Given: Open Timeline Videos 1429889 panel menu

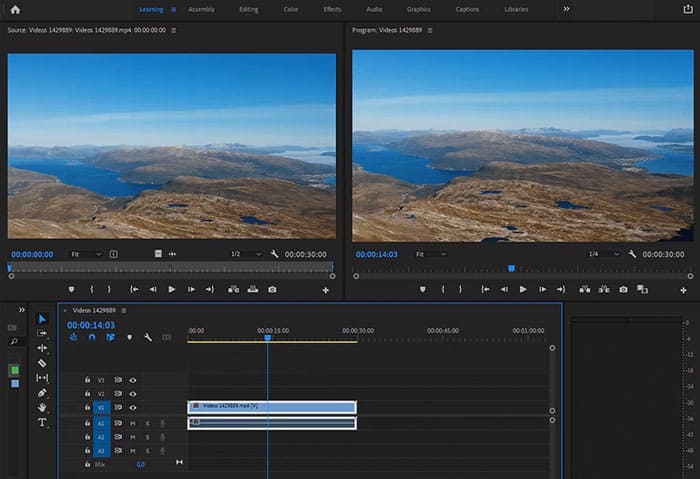Looking at the screenshot, I should (124, 310).
